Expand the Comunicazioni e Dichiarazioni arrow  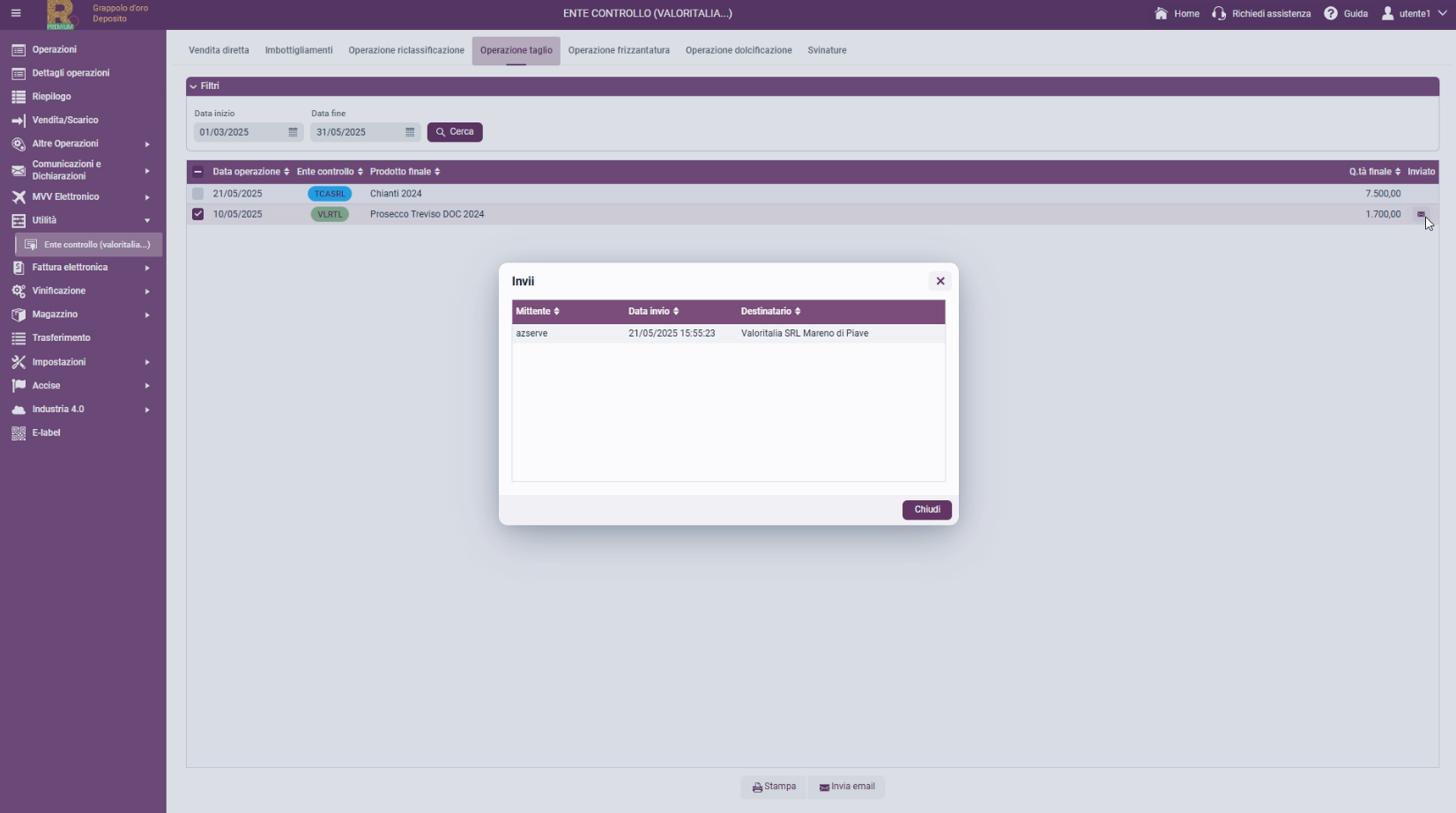(x=147, y=171)
